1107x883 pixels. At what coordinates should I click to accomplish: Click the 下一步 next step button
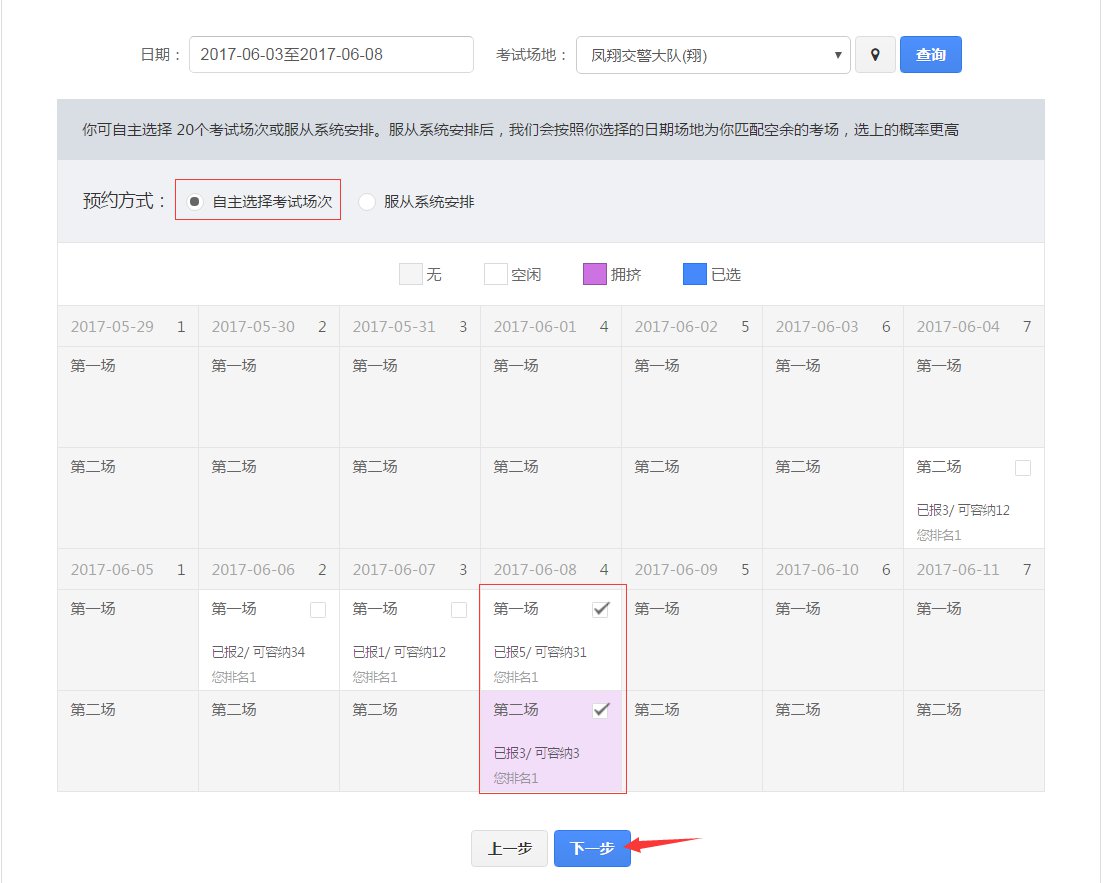point(592,847)
